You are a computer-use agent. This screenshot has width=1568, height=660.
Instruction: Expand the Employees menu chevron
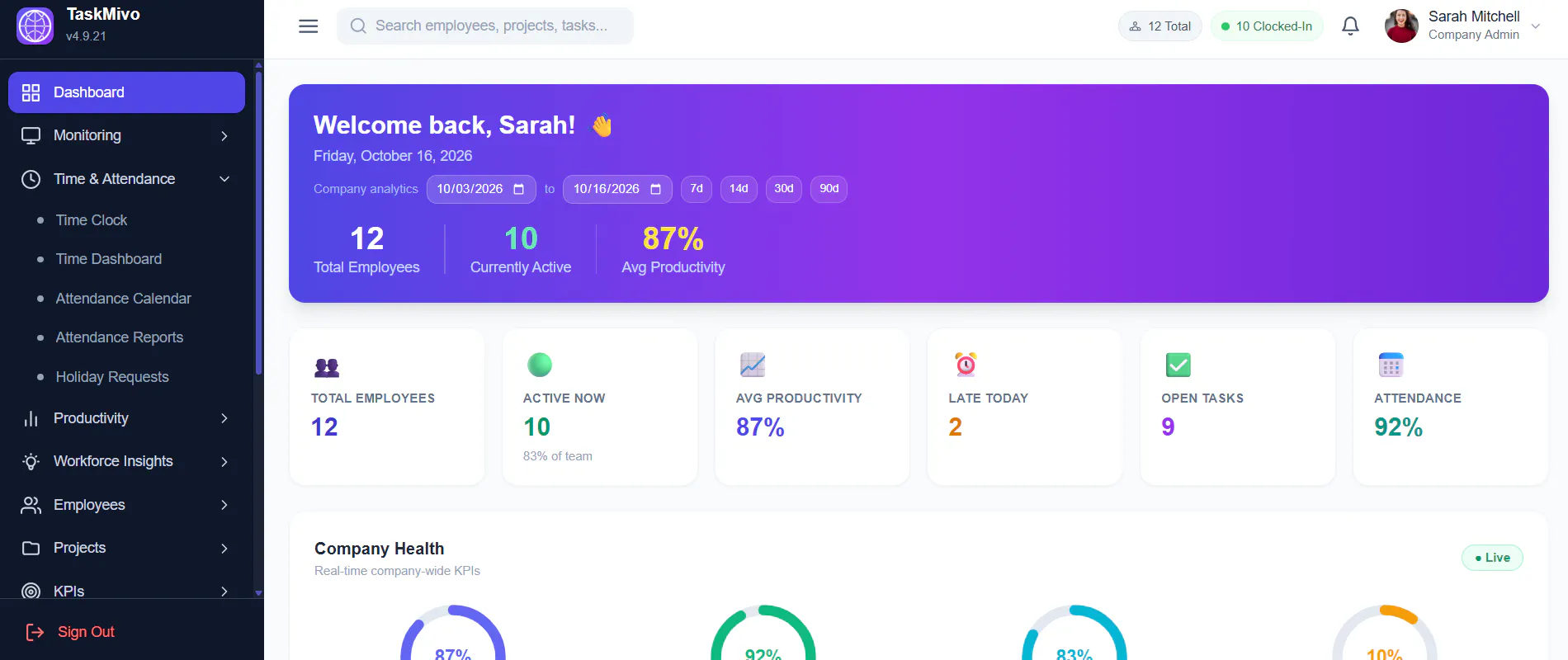click(224, 505)
